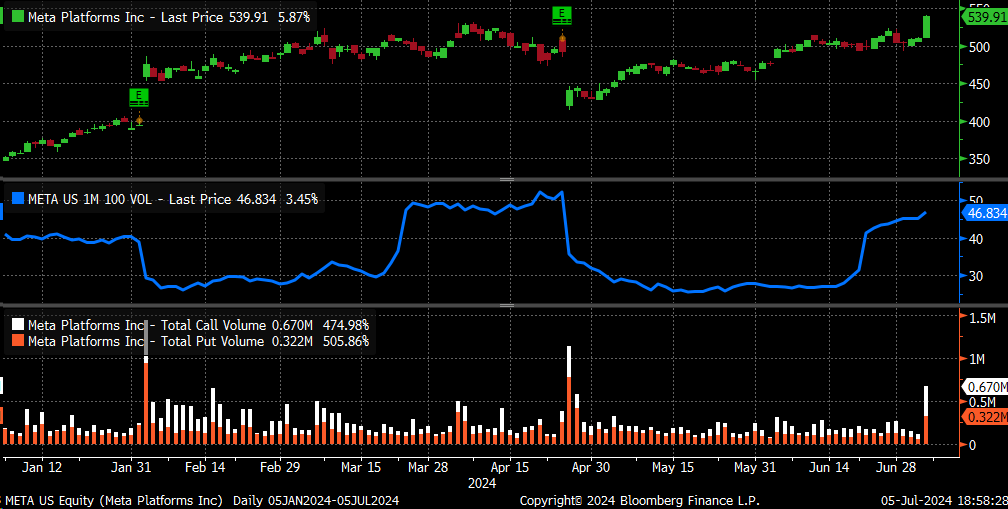Click the orange 0.322M put volume tag
This screenshot has width=1008, height=509.
pyautogui.click(x=985, y=418)
